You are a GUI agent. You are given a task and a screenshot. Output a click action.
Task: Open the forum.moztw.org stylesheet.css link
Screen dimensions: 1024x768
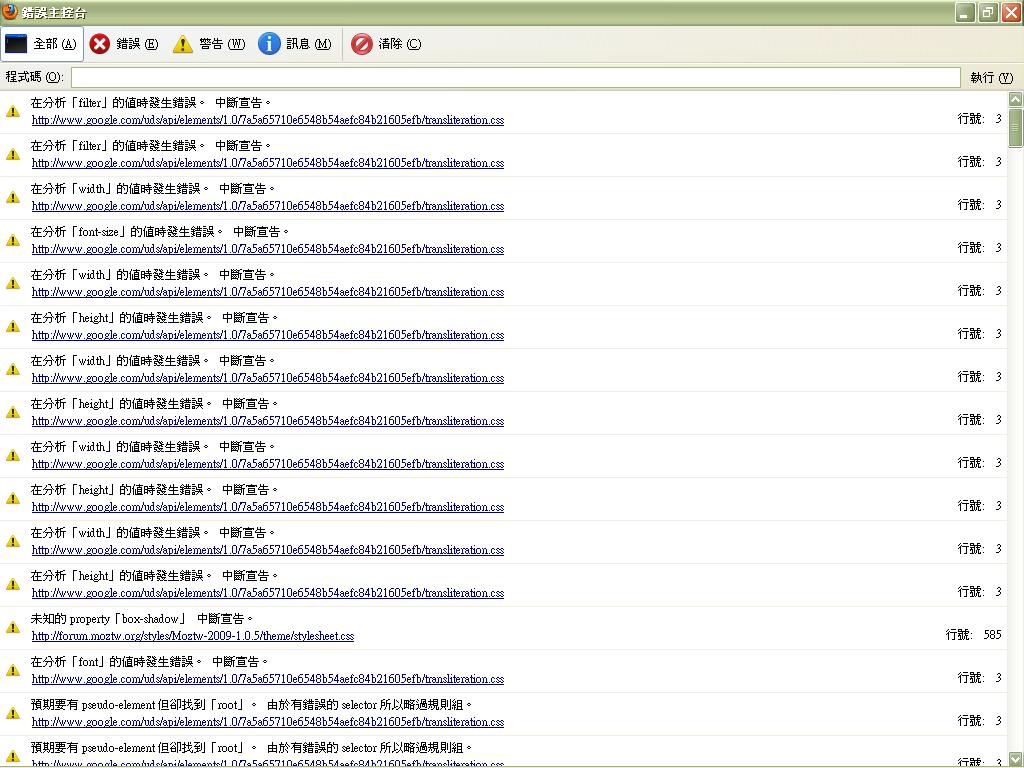(x=193, y=636)
